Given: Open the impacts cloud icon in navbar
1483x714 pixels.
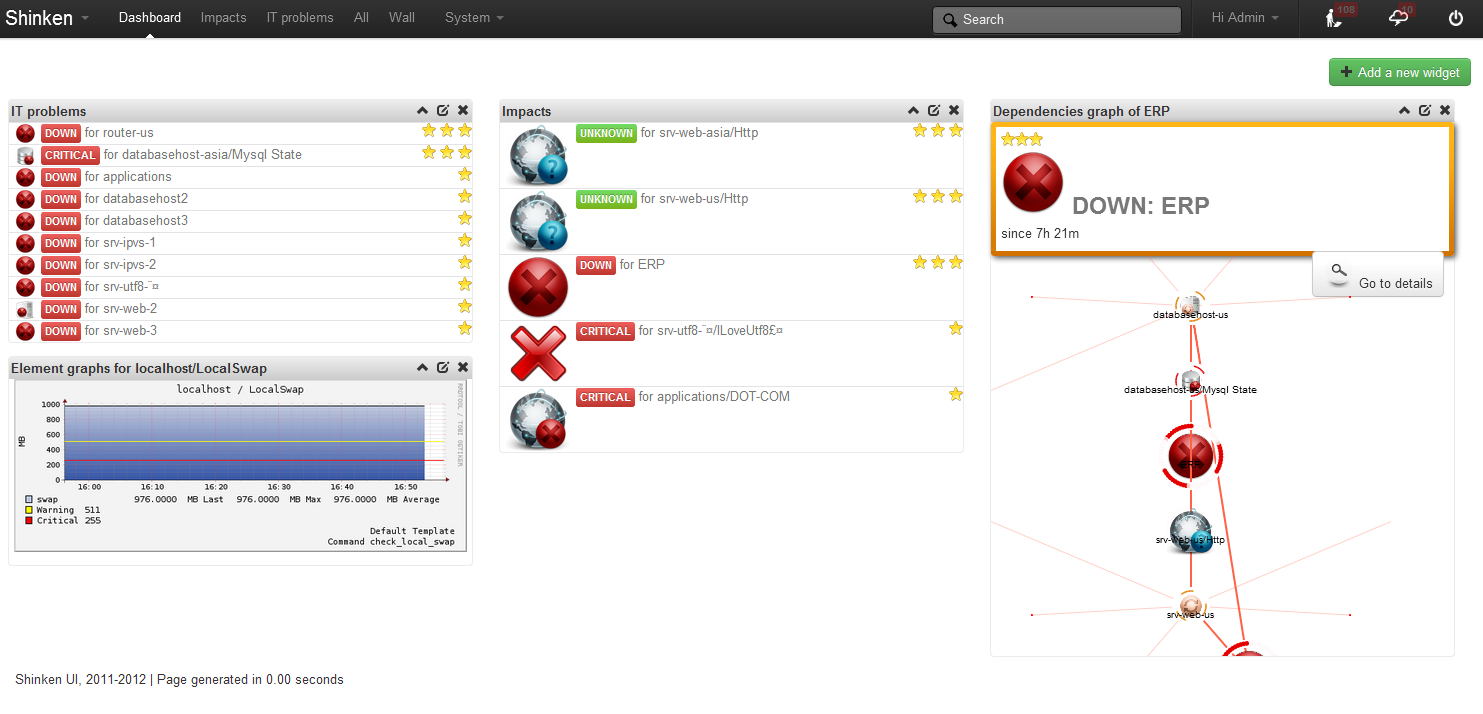Looking at the screenshot, I should (x=1398, y=18).
